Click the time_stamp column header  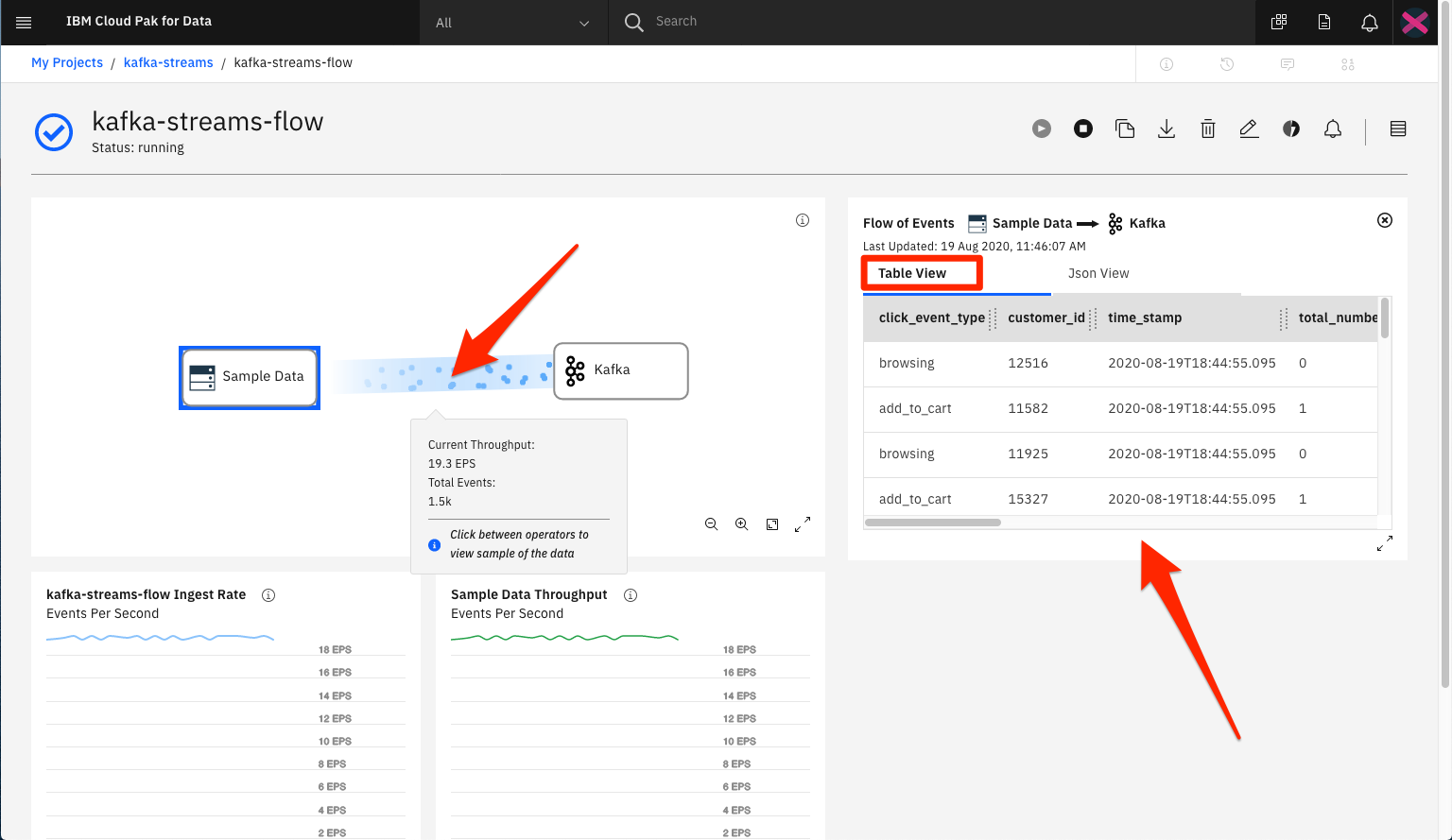coord(1145,317)
